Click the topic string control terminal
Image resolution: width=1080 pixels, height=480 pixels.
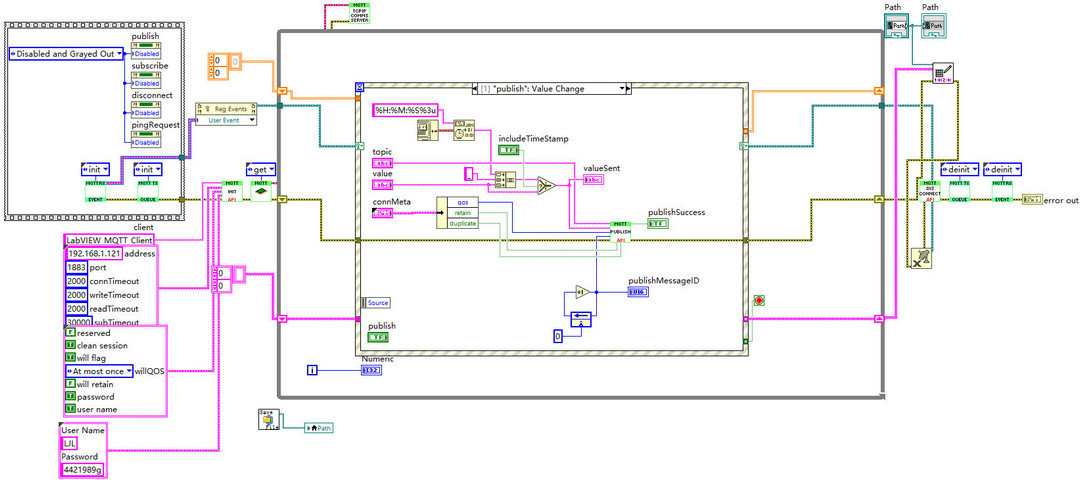point(382,163)
